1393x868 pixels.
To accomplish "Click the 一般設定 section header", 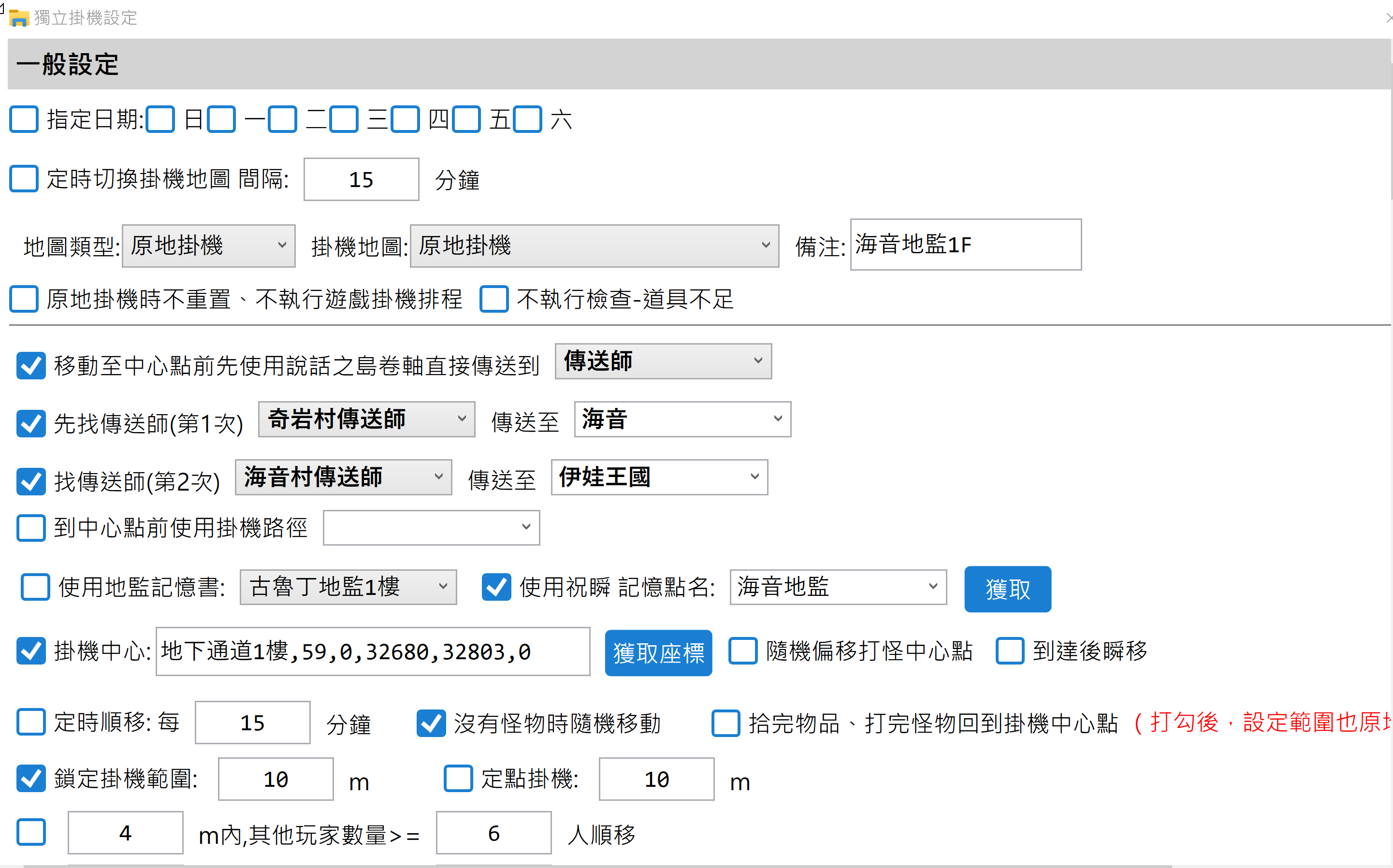I will [x=699, y=64].
